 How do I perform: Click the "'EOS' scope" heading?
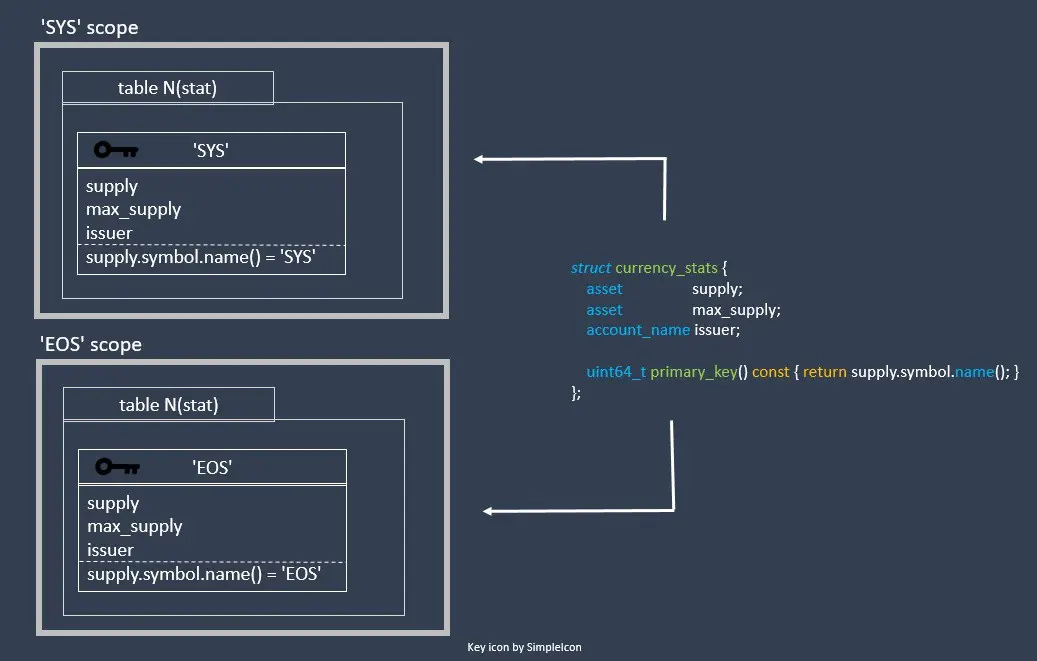pos(91,345)
